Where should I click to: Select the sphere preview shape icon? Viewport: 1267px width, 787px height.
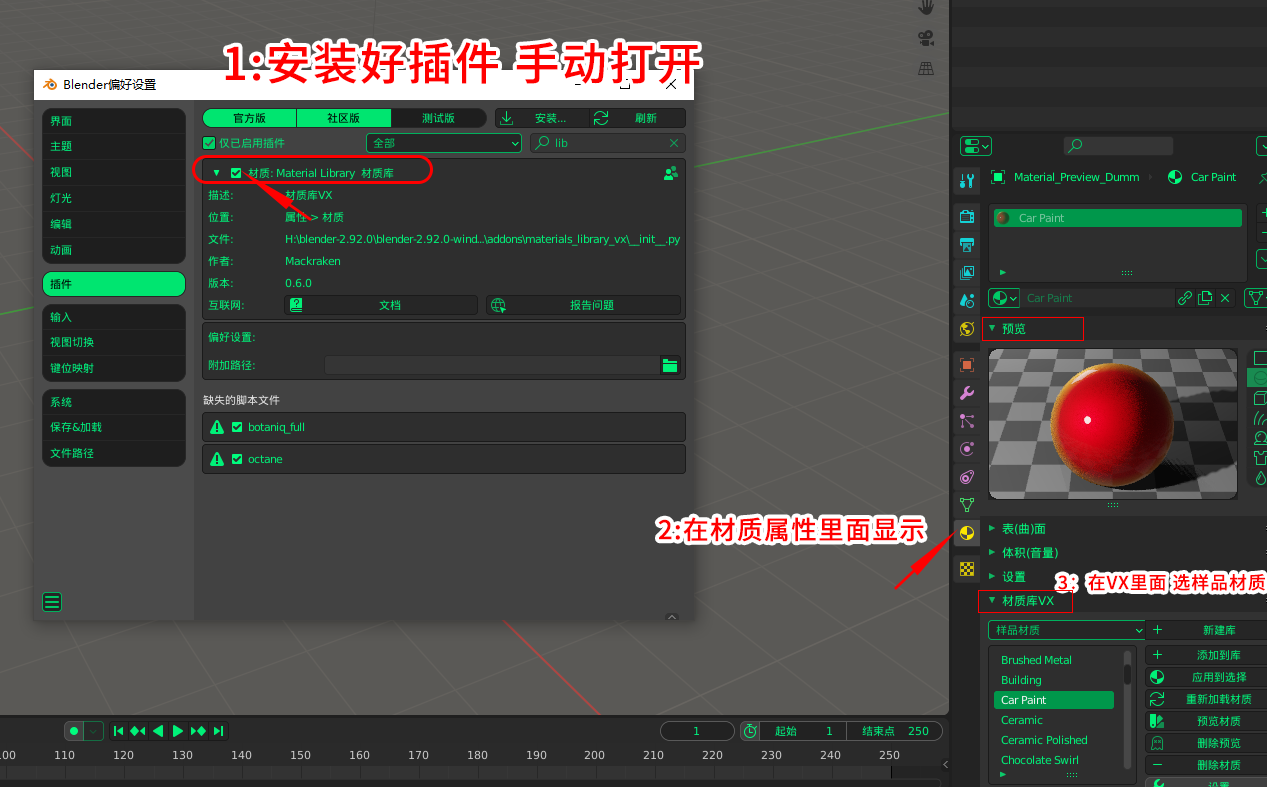(x=1259, y=378)
